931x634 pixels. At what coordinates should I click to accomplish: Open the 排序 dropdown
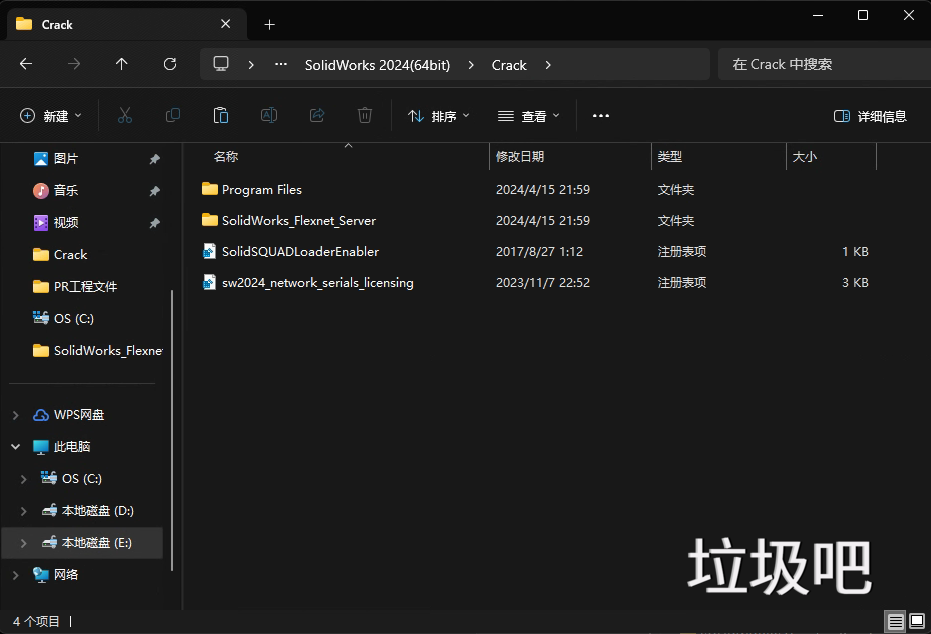(x=438, y=115)
